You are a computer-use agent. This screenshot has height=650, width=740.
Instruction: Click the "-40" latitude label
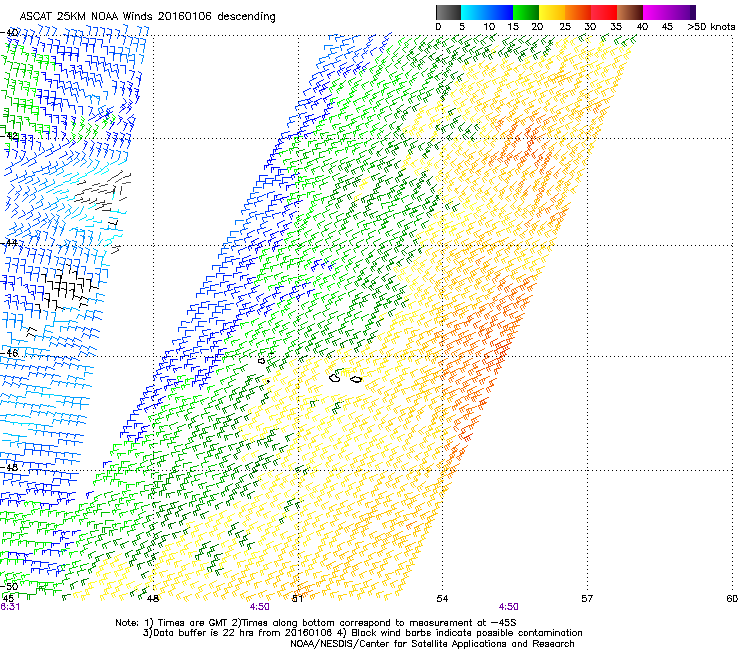click(x=10, y=33)
